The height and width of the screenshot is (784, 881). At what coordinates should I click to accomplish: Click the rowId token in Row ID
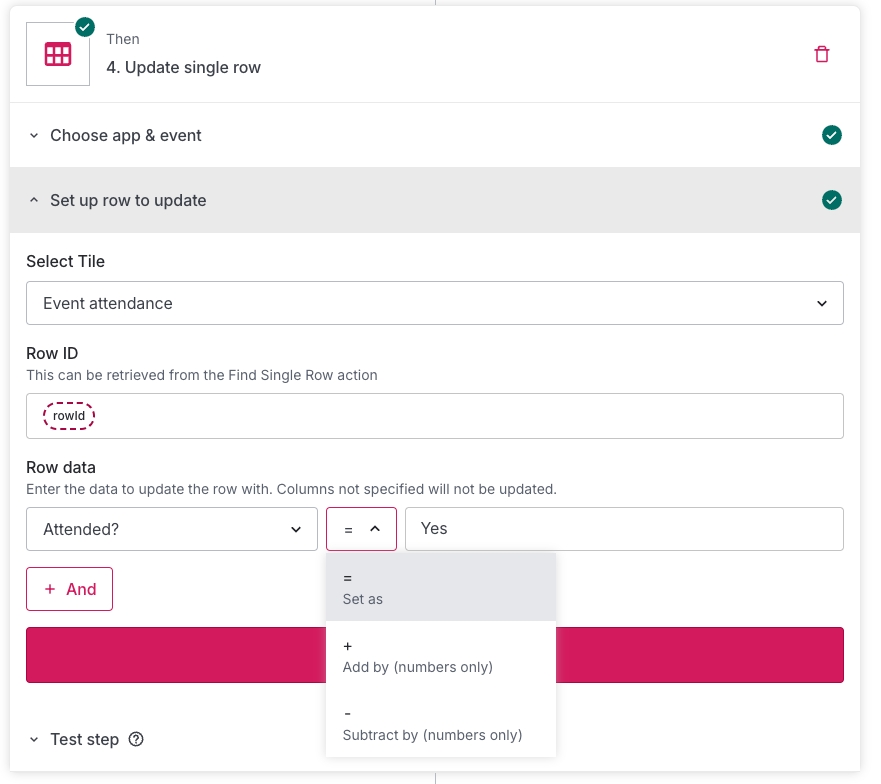pos(69,416)
